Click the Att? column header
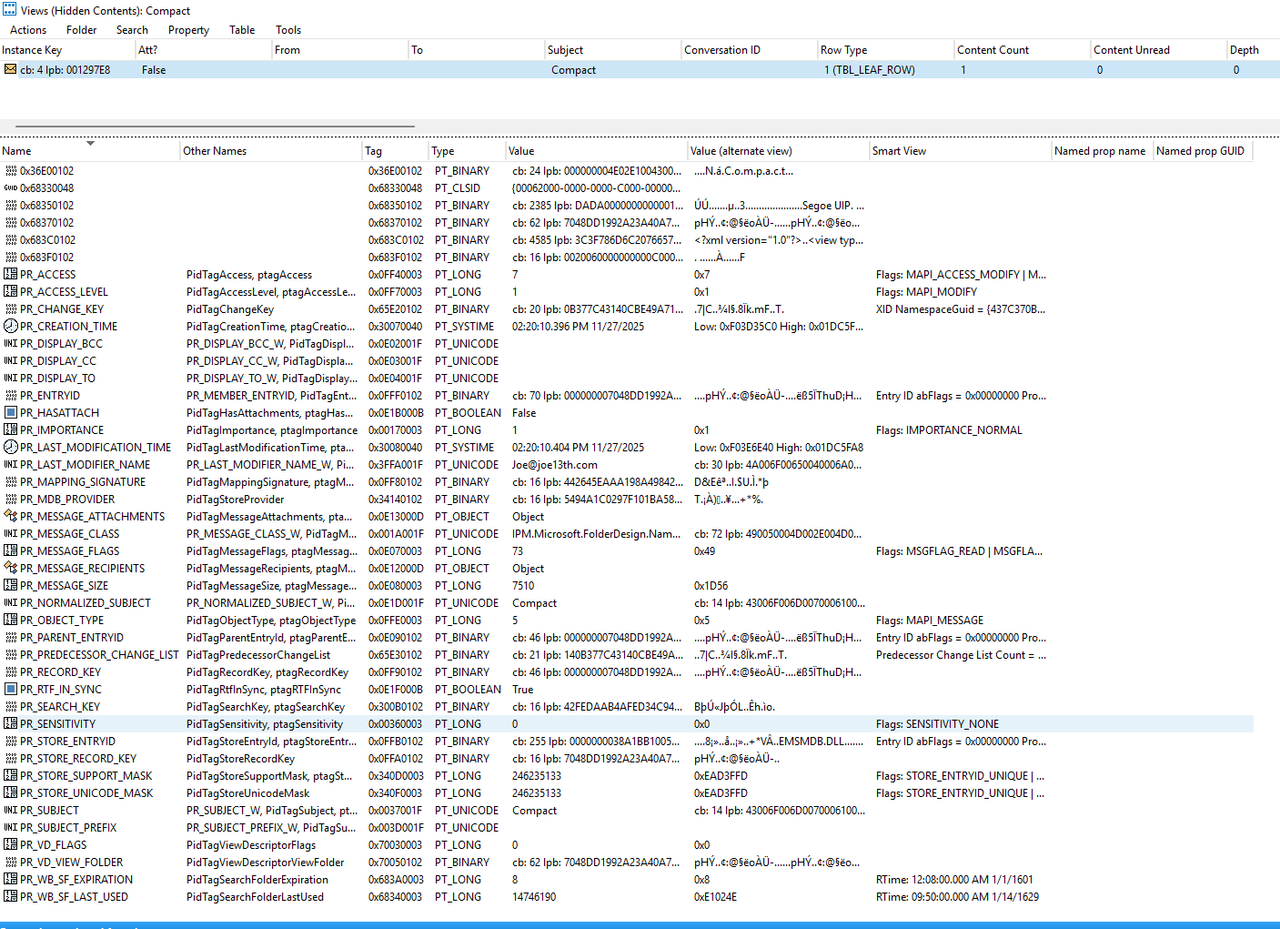The width and height of the screenshot is (1280, 929). pyautogui.click(x=204, y=50)
